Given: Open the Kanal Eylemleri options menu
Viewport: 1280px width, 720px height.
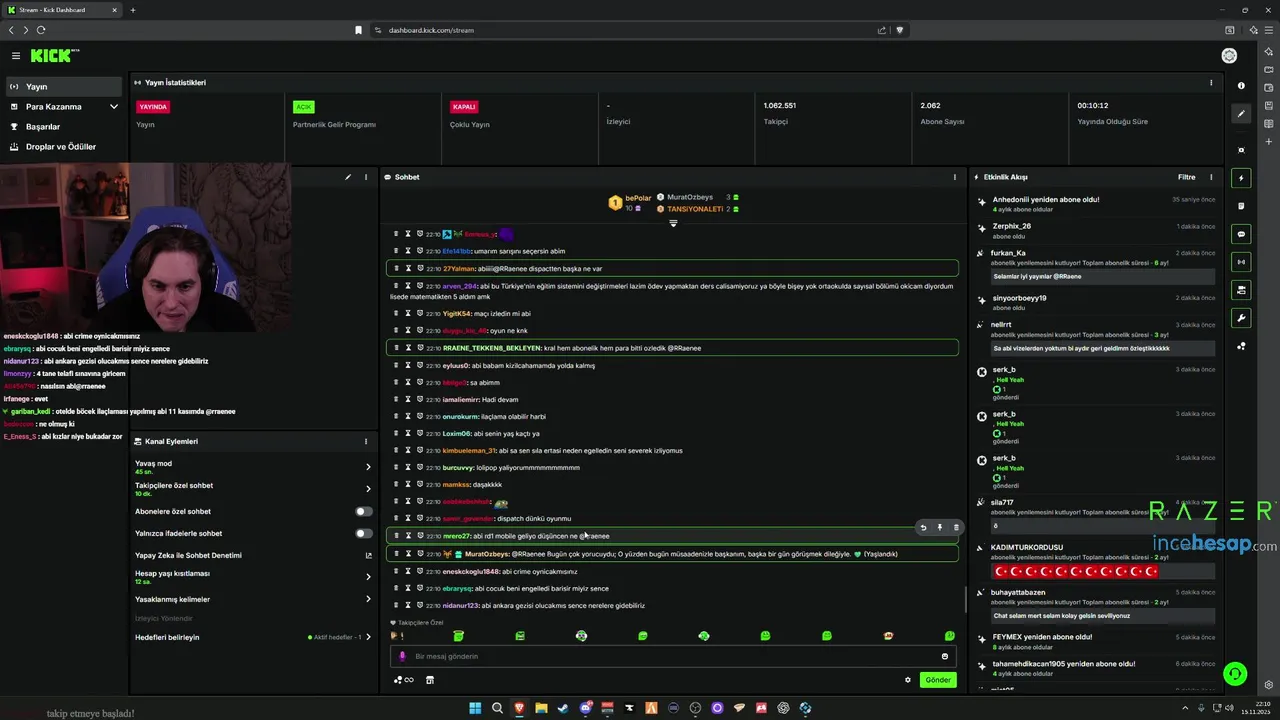Looking at the screenshot, I should tap(366, 441).
